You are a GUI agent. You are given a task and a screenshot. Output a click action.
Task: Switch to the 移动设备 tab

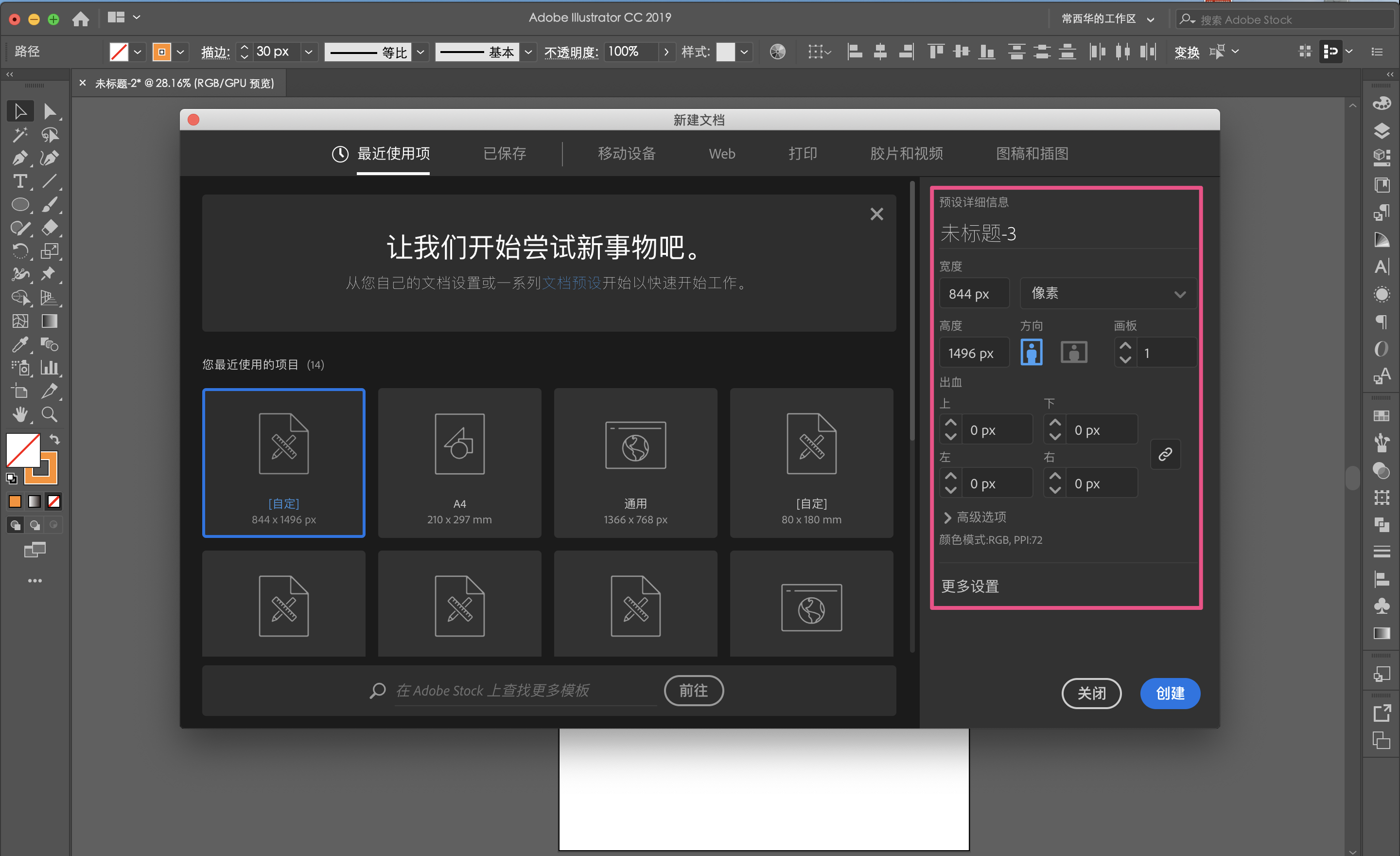pyautogui.click(x=626, y=154)
